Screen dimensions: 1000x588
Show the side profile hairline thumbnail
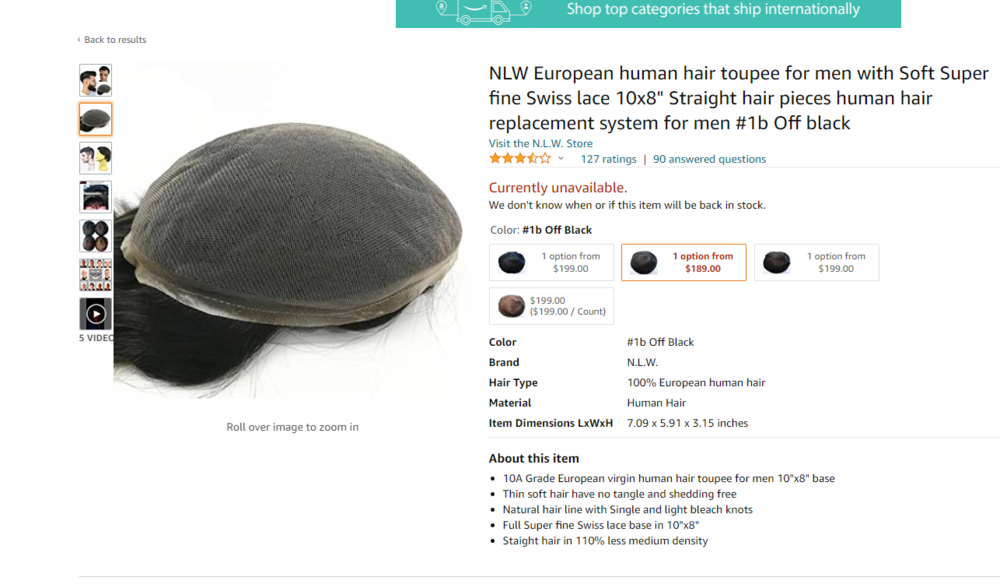(x=95, y=158)
